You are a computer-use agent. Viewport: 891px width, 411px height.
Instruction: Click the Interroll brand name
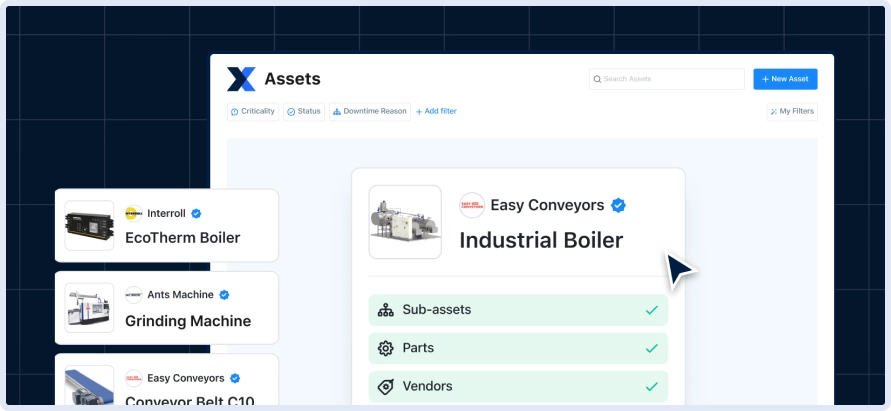pos(166,214)
